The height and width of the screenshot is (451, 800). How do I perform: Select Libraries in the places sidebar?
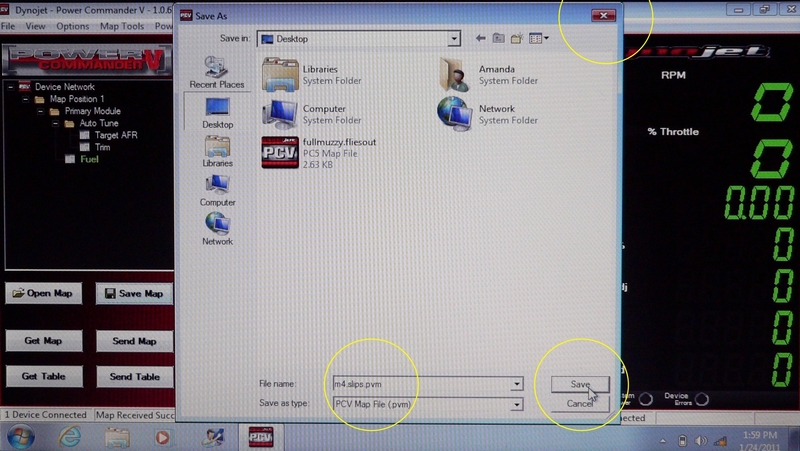click(x=217, y=150)
